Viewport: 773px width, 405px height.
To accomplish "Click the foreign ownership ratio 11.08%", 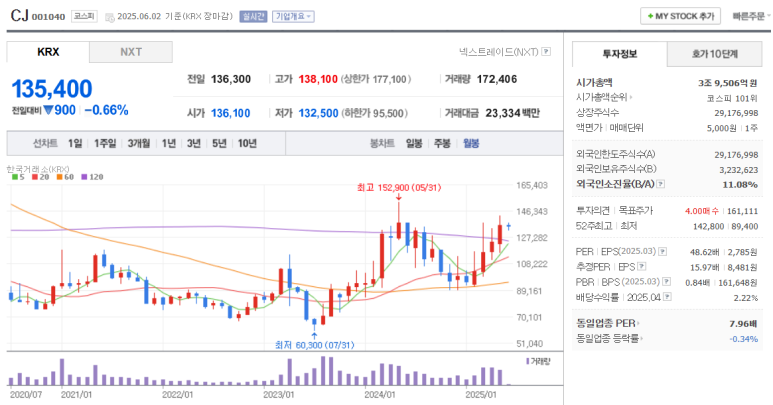I will click(740, 185).
